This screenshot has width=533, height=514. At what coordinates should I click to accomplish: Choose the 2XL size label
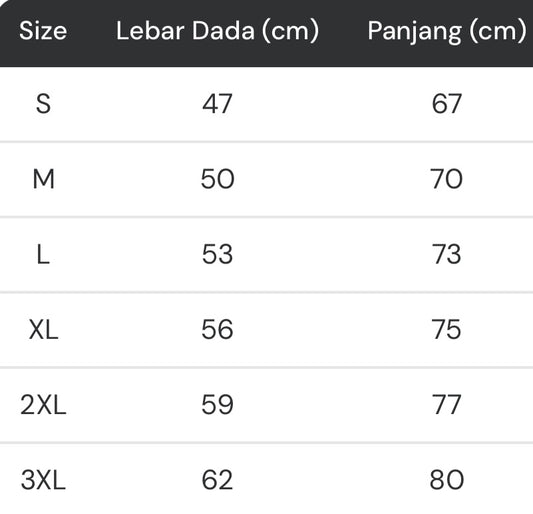coord(43,405)
